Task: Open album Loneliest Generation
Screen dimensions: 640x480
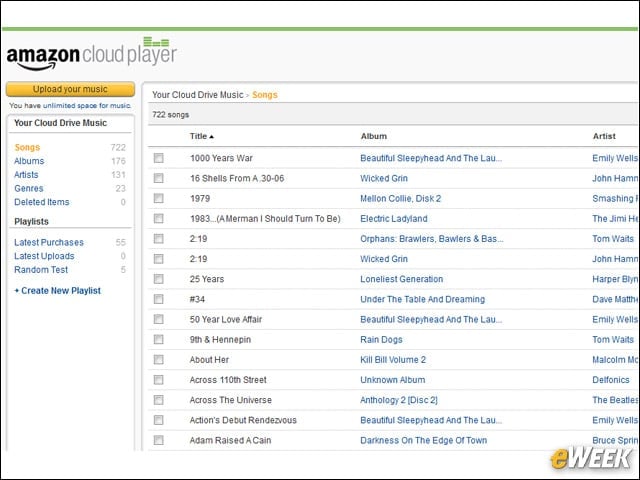Action: [x=401, y=279]
